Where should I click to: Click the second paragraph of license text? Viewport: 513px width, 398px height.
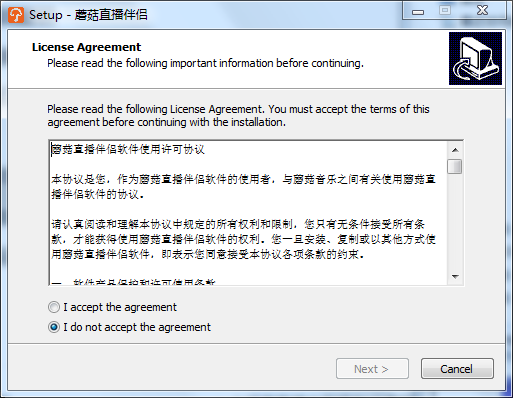(x=243, y=187)
